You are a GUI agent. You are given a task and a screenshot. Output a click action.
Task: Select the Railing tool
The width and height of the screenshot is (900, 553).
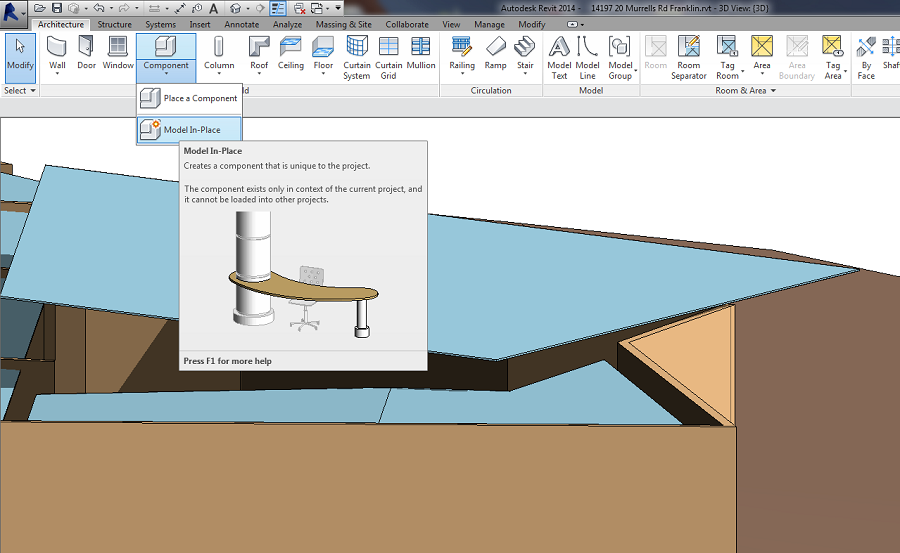coord(462,56)
